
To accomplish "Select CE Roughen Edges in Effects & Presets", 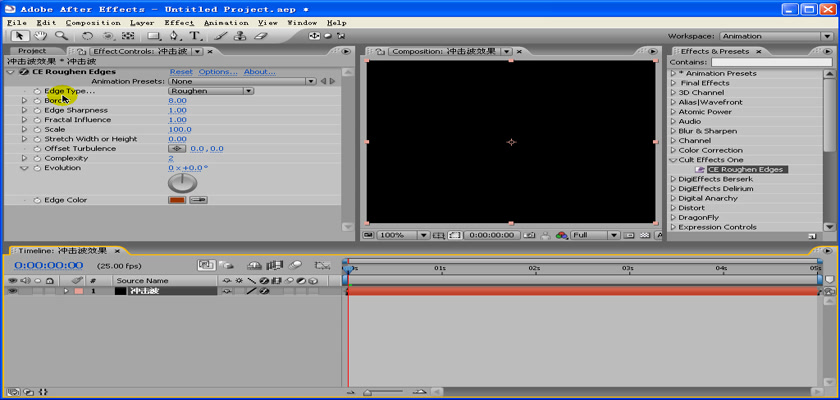I will tap(745, 169).
